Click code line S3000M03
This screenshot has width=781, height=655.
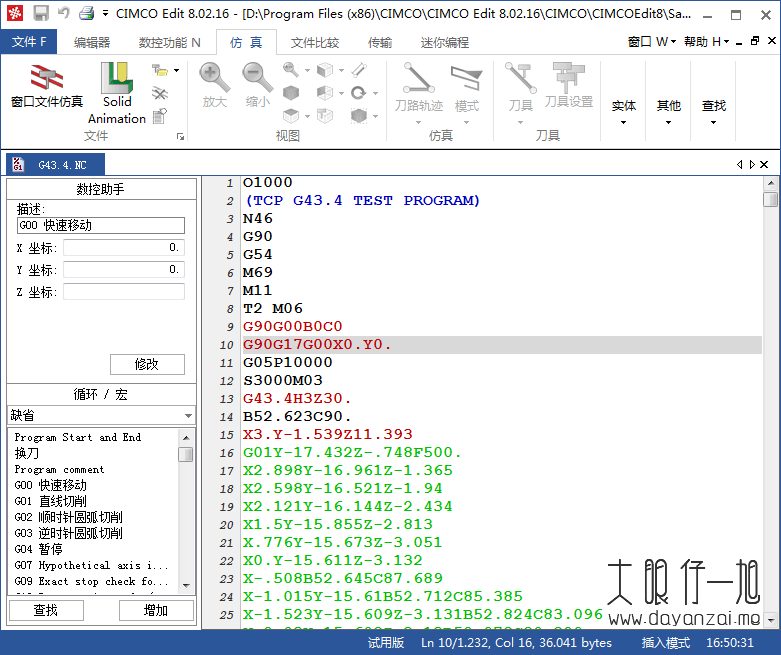click(x=282, y=381)
